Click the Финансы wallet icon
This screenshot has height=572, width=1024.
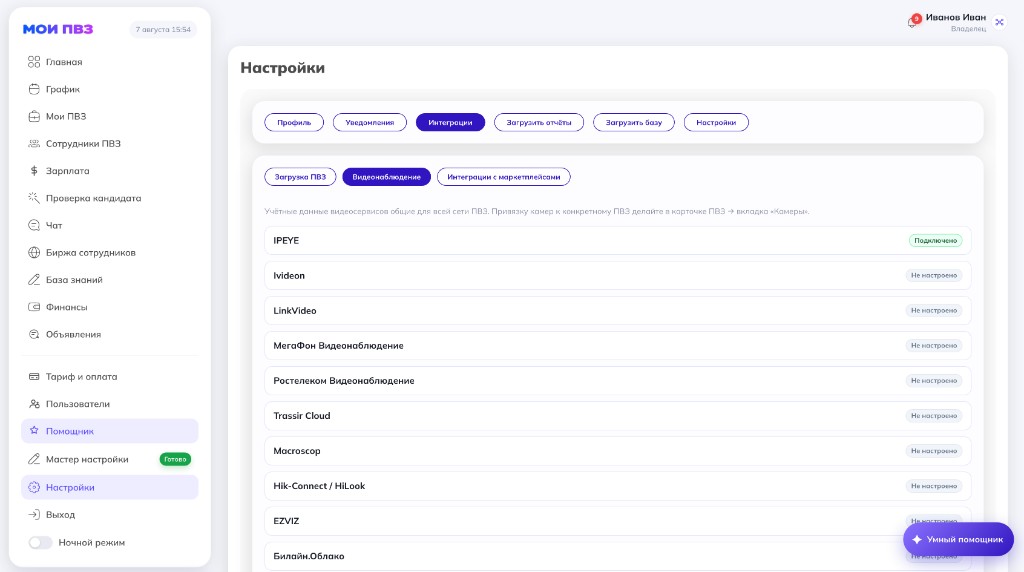click(34, 307)
